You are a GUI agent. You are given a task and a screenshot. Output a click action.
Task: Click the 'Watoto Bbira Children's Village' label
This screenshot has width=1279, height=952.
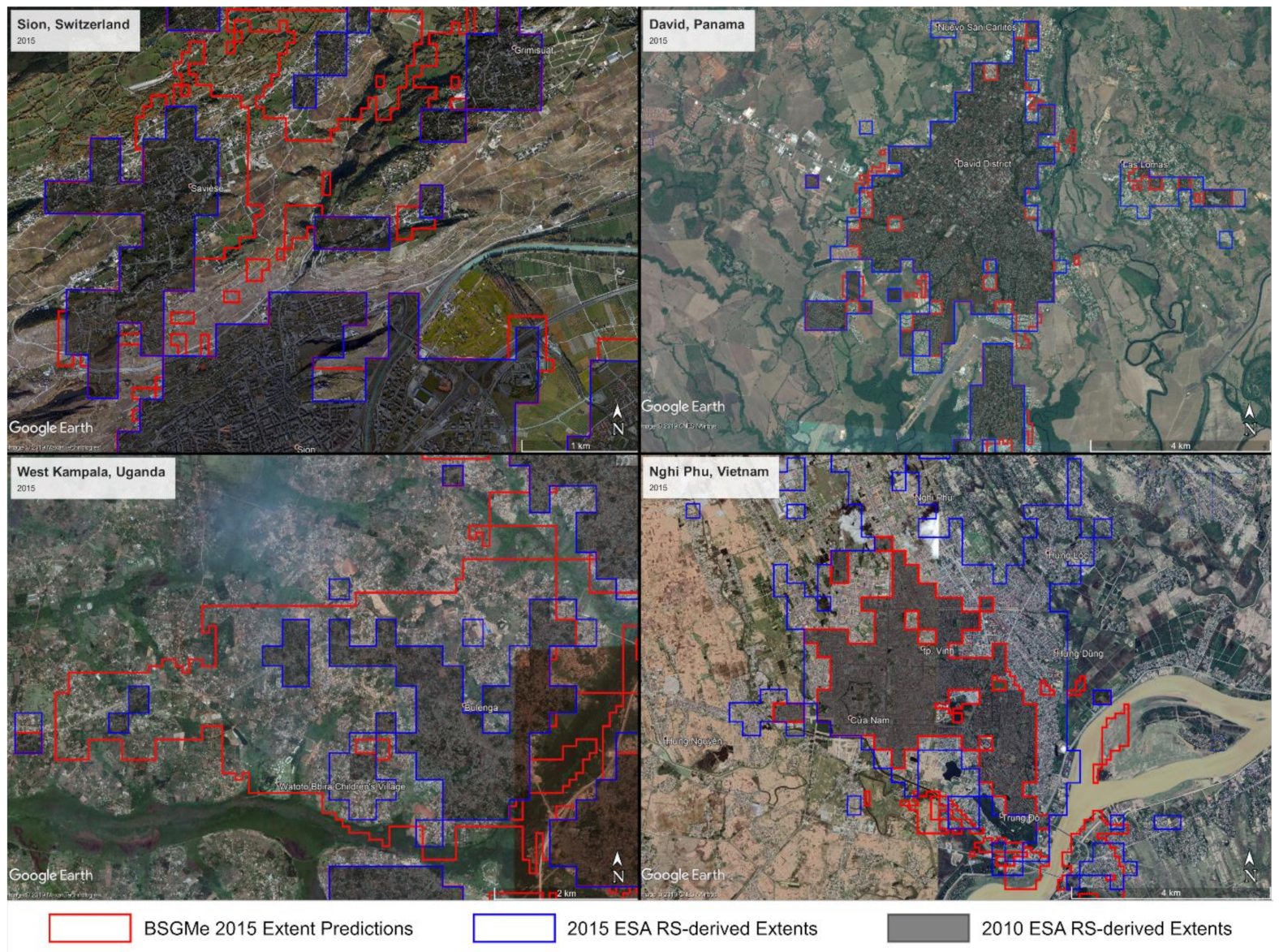[x=342, y=786]
